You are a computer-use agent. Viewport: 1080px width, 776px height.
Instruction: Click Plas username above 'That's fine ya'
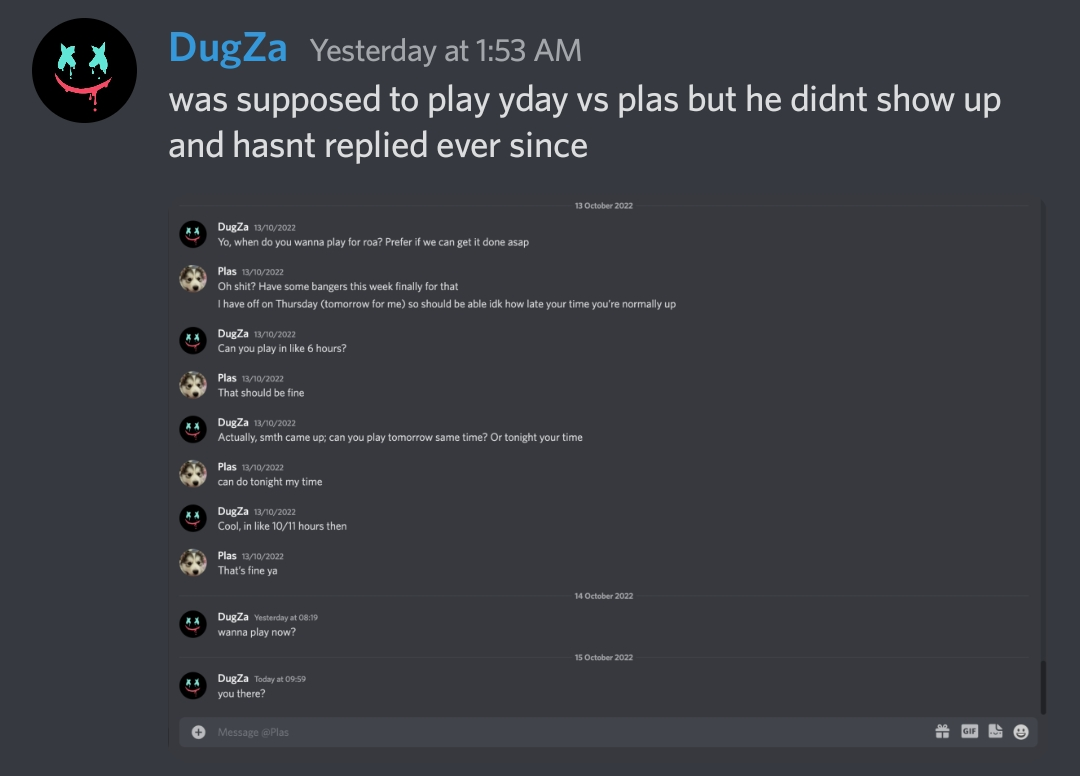point(227,556)
